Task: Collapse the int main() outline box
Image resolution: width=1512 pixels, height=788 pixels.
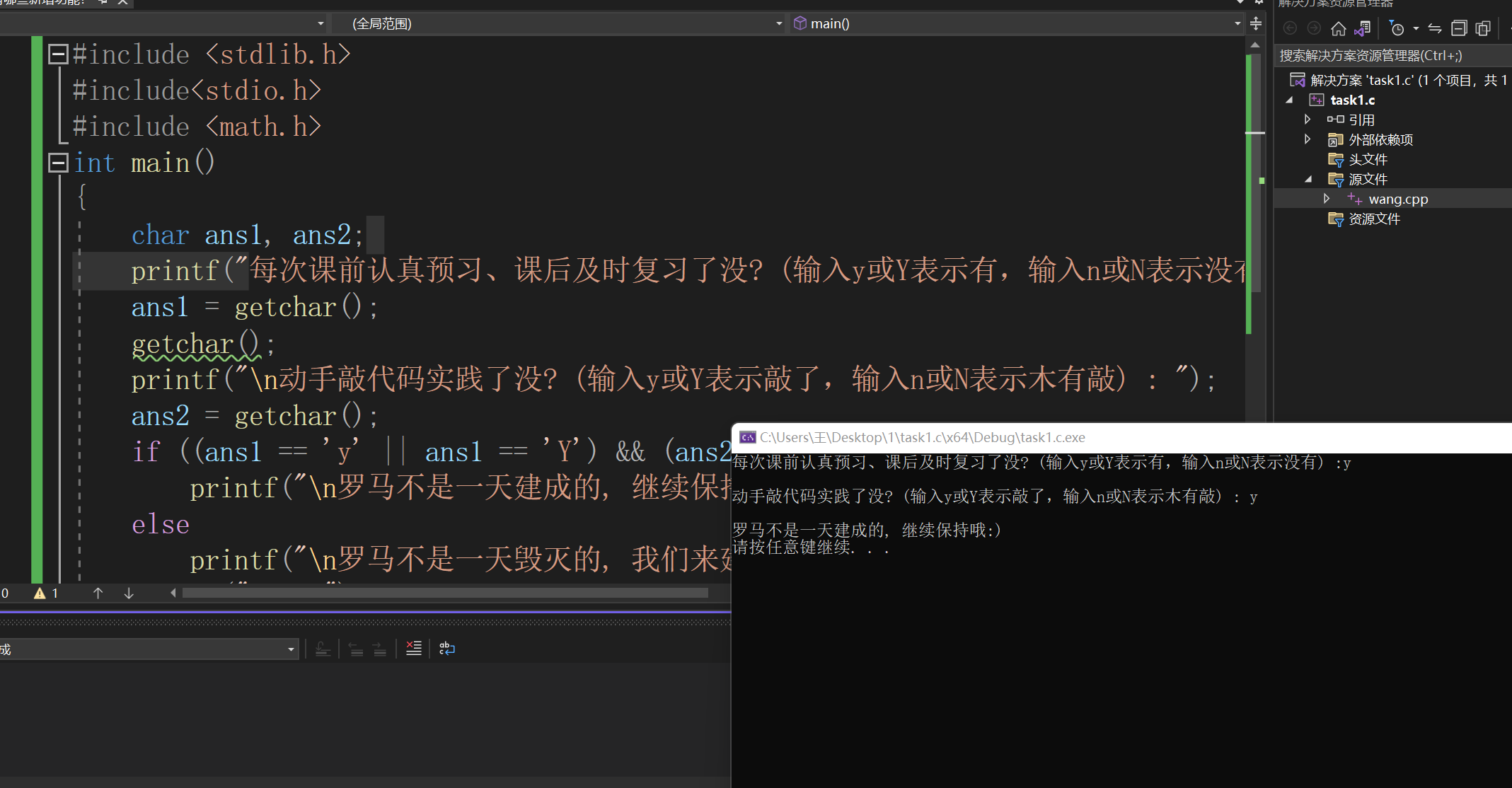Action: click(x=57, y=163)
